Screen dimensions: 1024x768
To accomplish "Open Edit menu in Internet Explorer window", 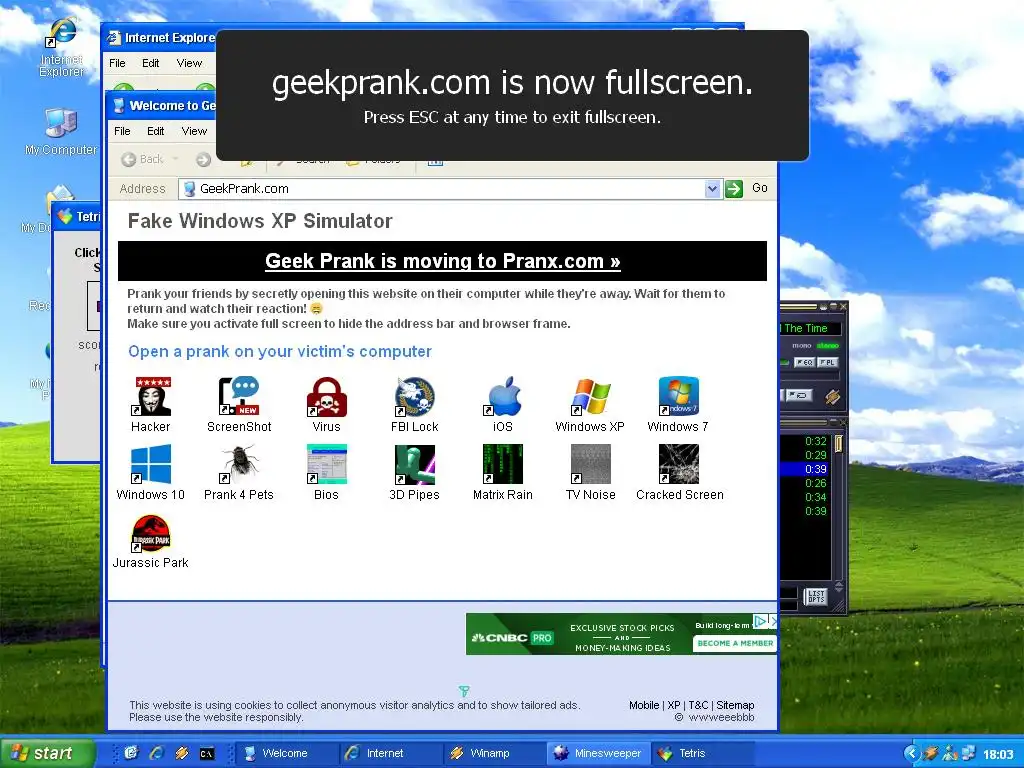I will [151, 63].
